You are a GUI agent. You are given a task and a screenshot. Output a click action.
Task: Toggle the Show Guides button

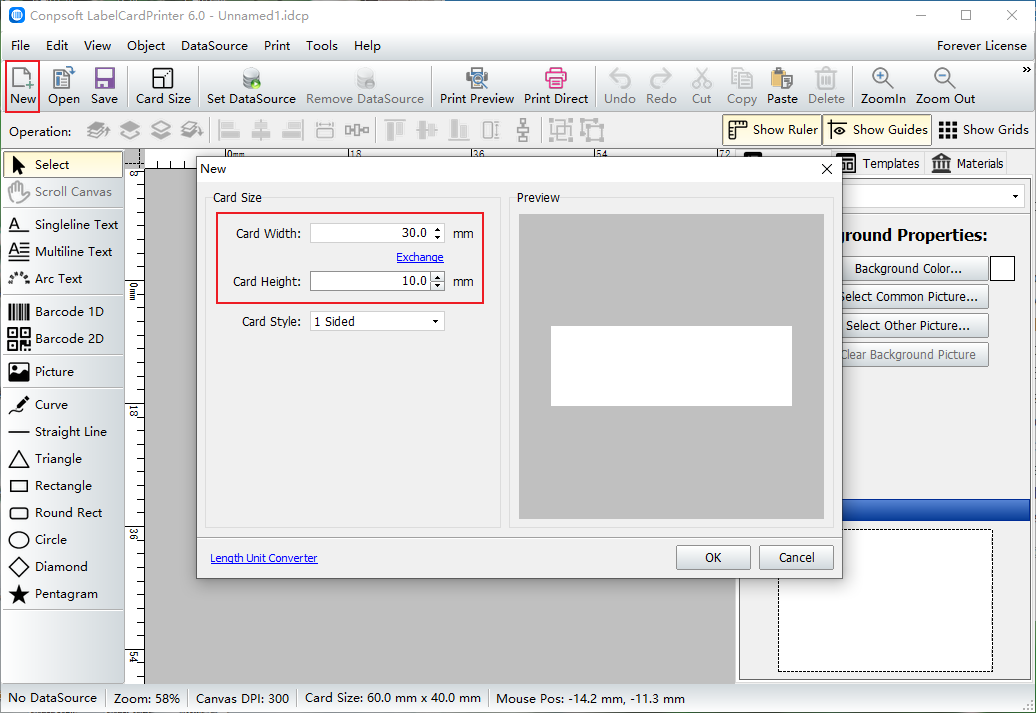(877, 130)
